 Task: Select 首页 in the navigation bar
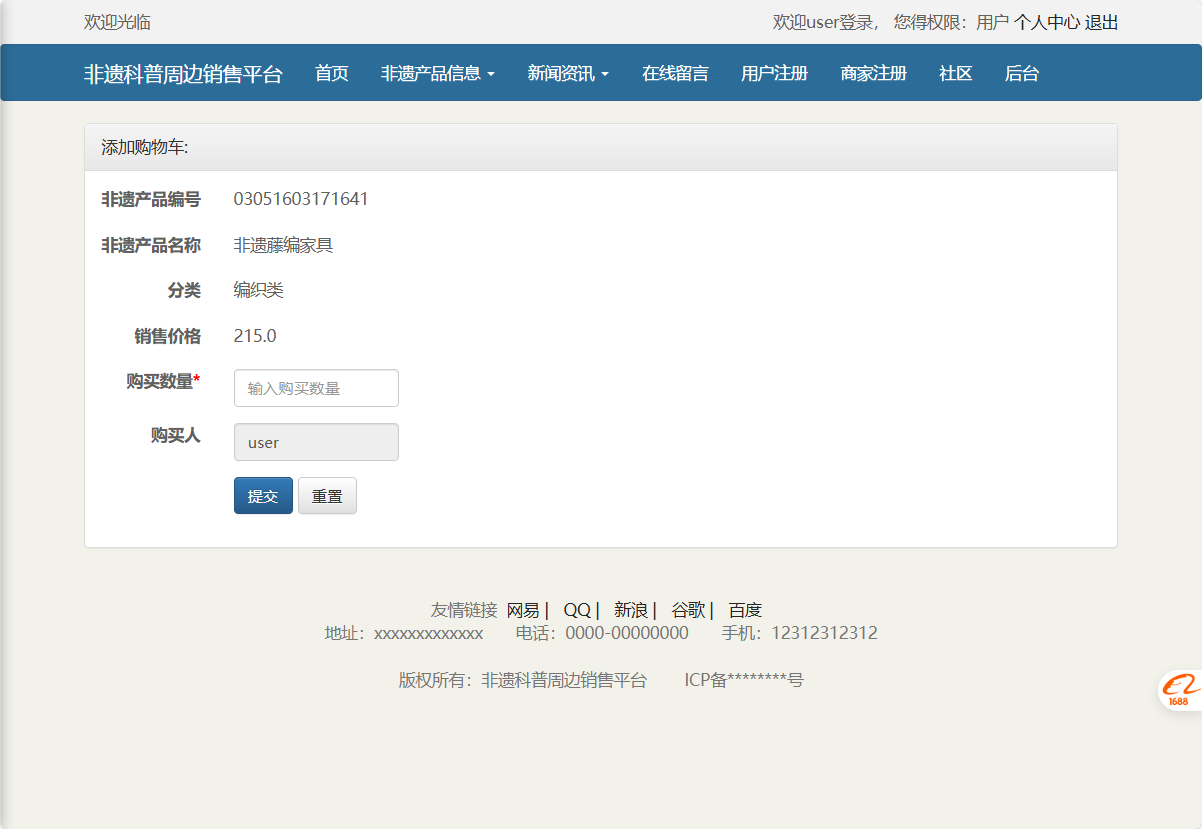tap(331, 72)
